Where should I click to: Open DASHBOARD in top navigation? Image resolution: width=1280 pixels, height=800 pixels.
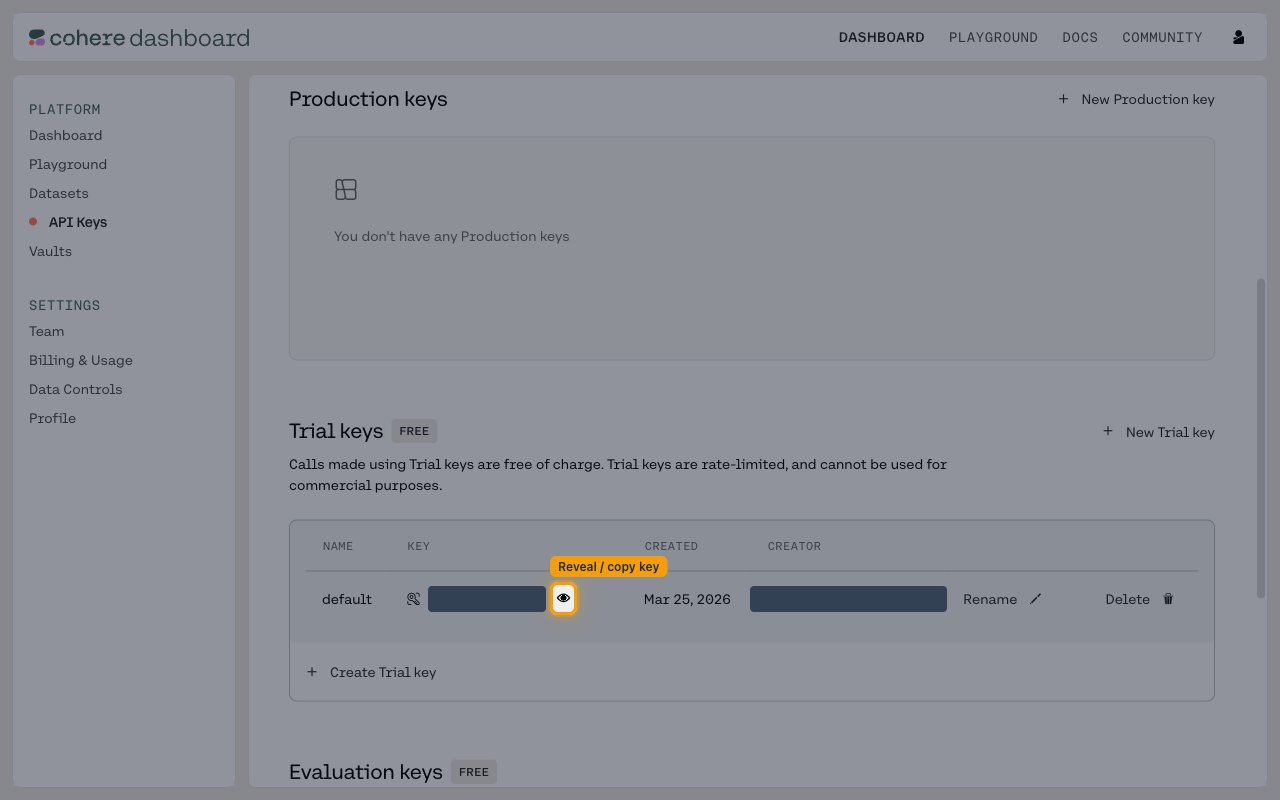tap(881, 37)
